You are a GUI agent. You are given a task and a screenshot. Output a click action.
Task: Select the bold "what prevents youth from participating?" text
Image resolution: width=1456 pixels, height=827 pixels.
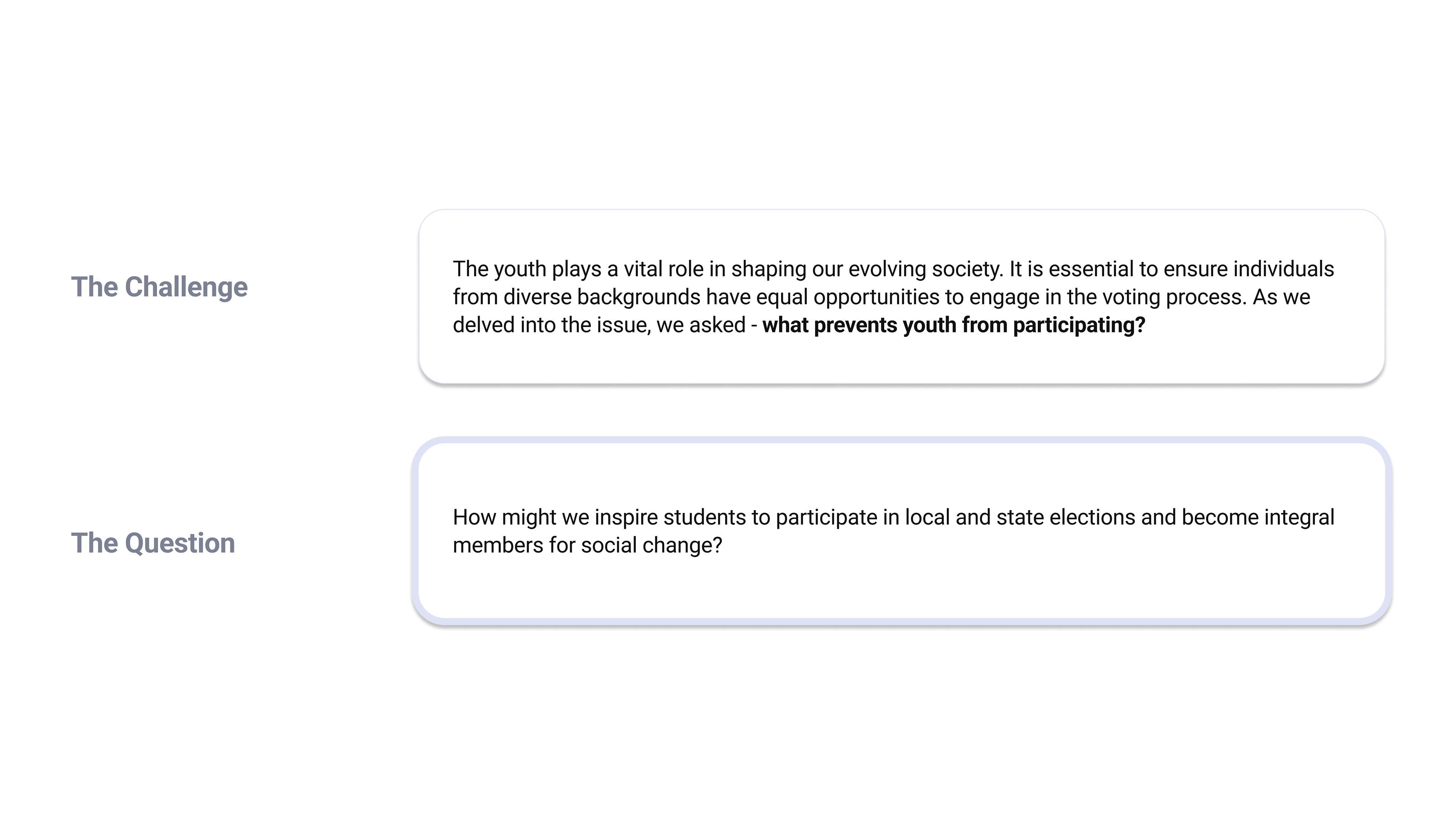coord(953,325)
